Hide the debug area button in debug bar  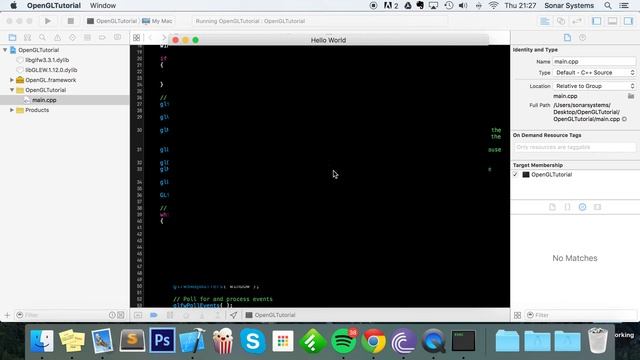pyautogui.click(x=138, y=315)
